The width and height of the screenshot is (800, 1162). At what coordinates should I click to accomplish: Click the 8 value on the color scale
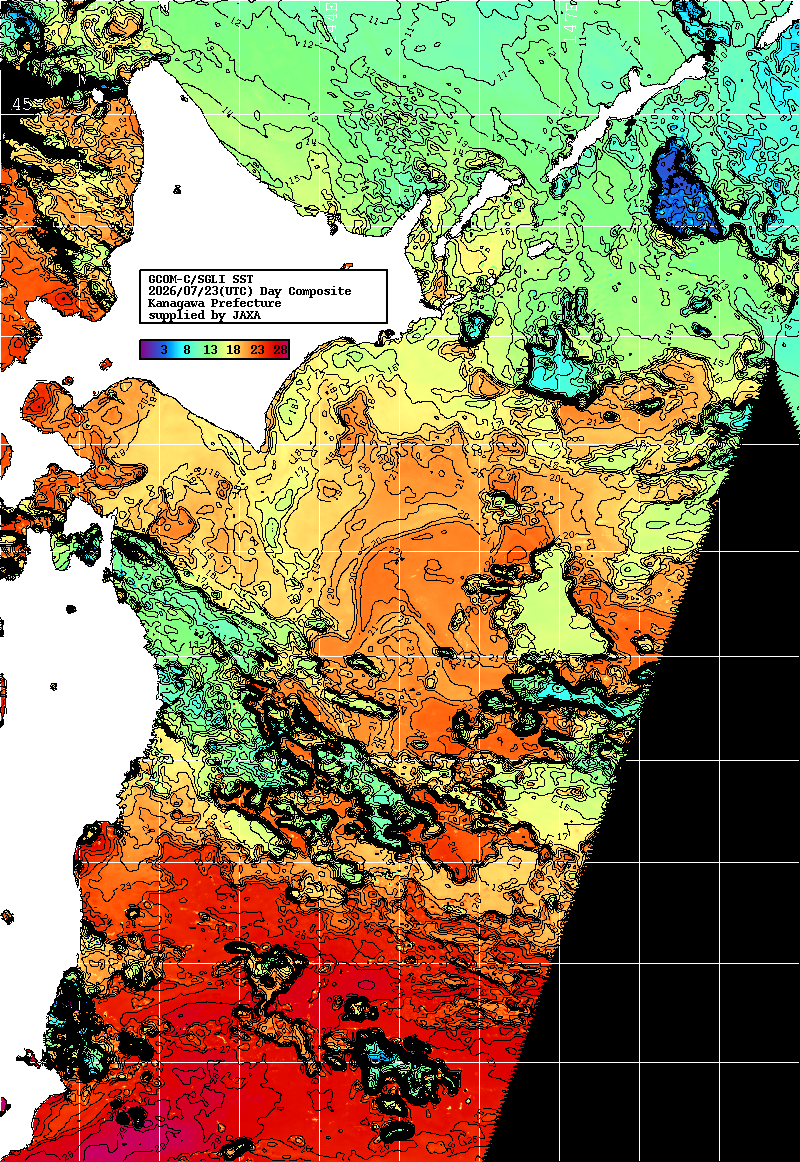click(x=187, y=350)
